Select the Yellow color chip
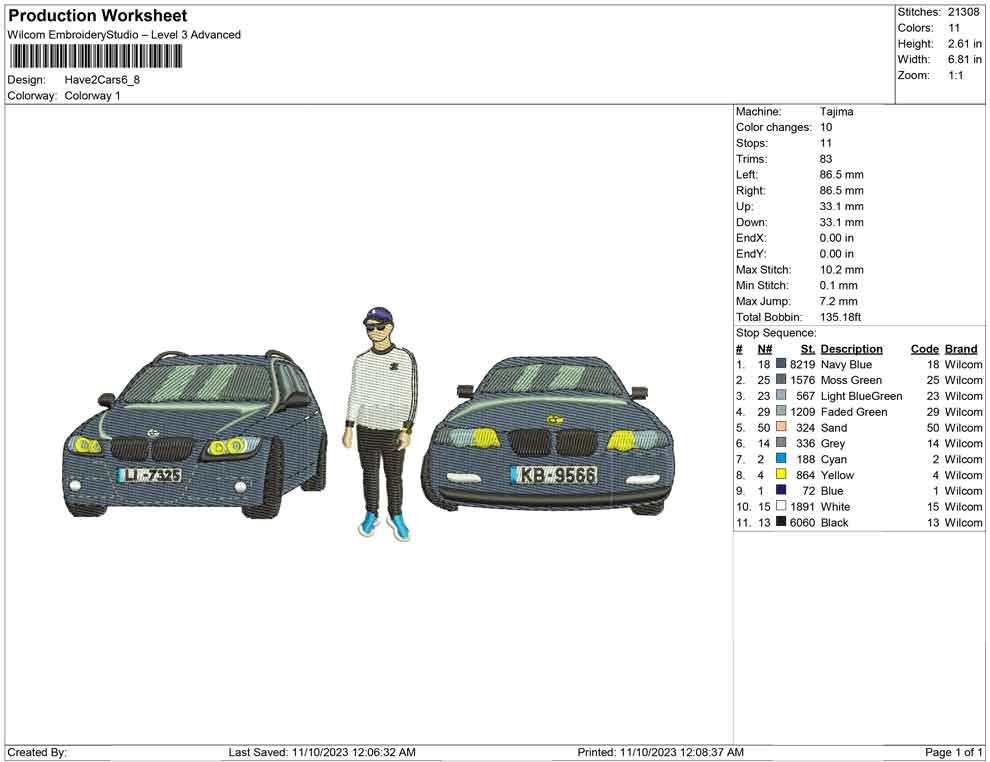 pyautogui.click(x=781, y=475)
